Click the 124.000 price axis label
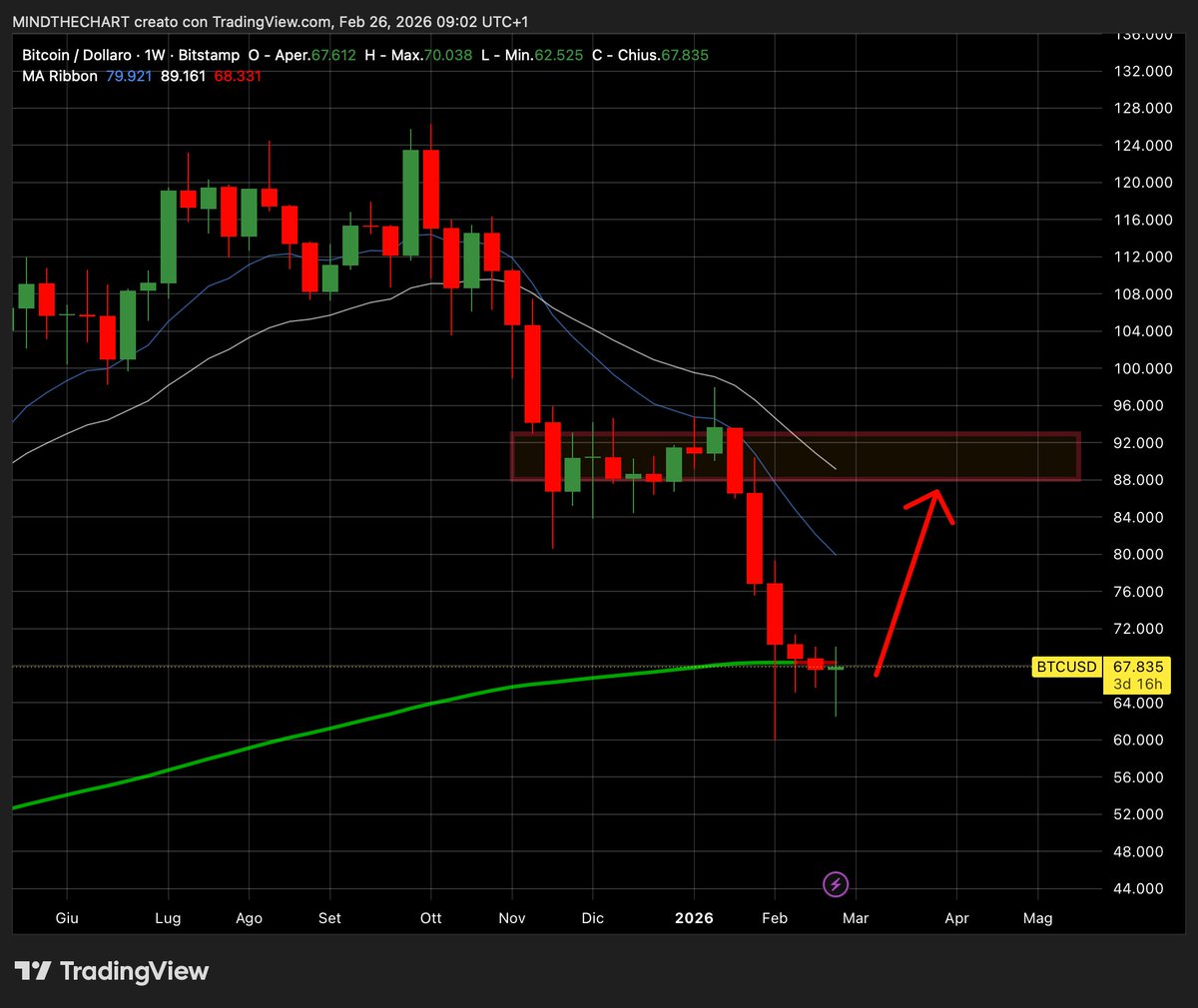The image size is (1198, 1008). [x=1144, y=146]
